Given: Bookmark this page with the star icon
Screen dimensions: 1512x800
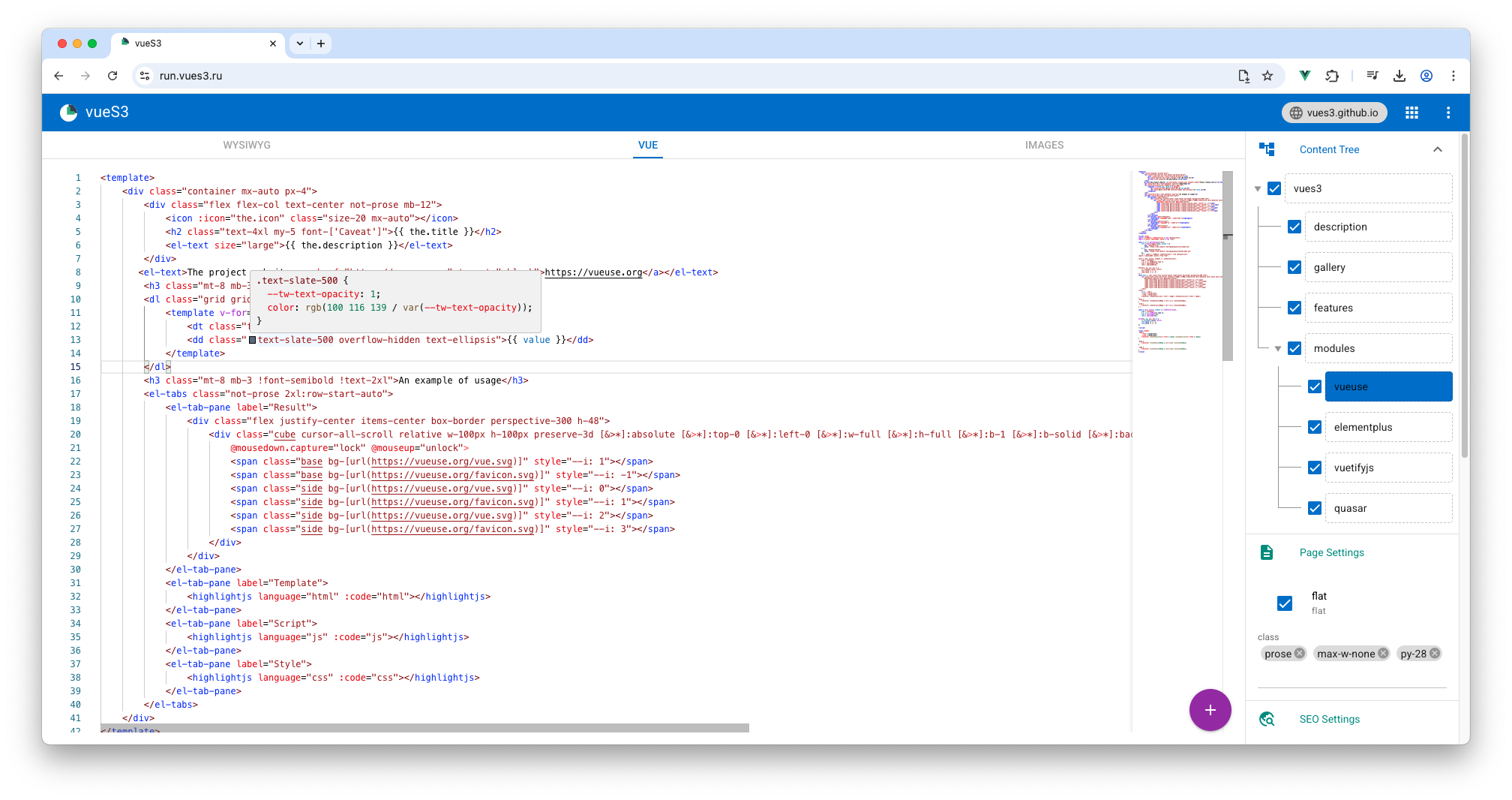Looking at the screenshot, I should [x=1267, y=76].
